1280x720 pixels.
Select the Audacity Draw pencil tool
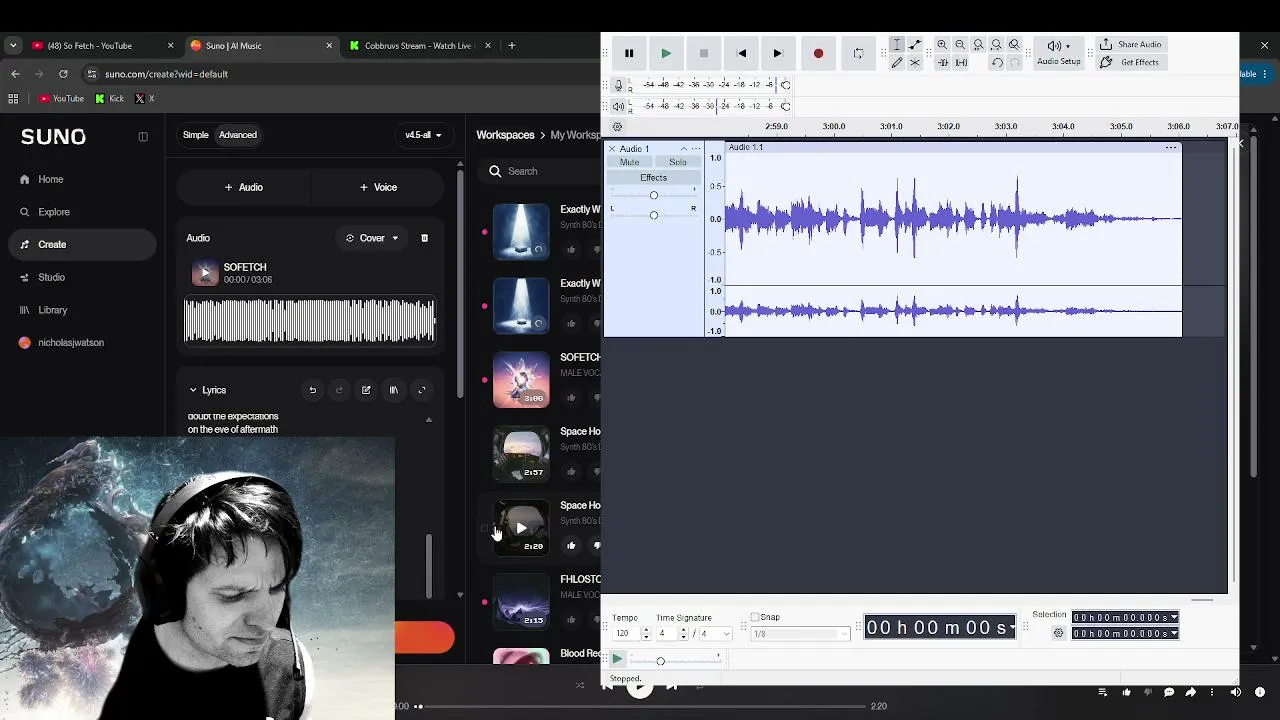[x=897, y=63]
